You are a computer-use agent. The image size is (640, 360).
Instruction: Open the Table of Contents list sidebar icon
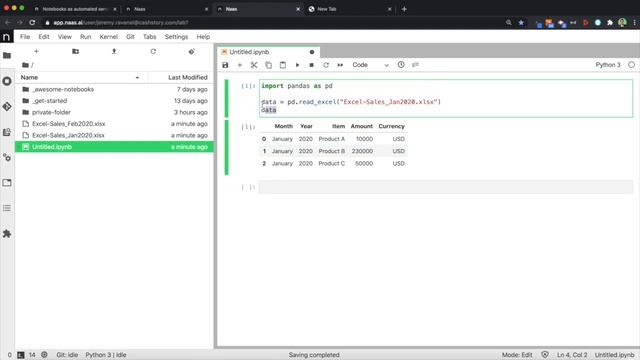coord(7,208)
